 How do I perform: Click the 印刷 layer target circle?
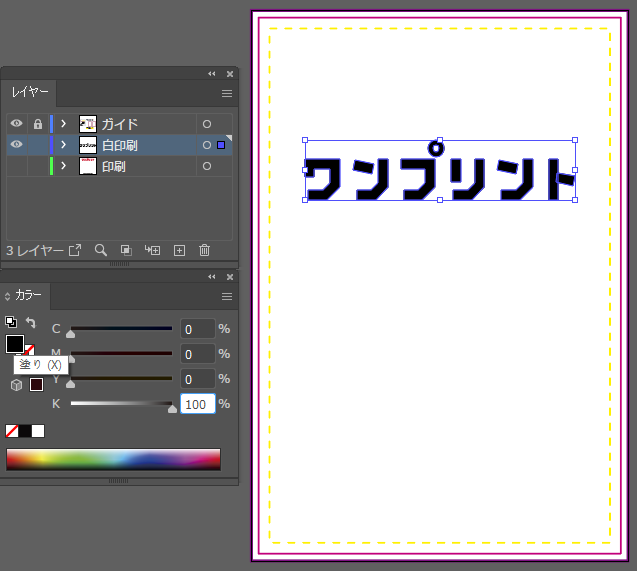pos(207,166)
